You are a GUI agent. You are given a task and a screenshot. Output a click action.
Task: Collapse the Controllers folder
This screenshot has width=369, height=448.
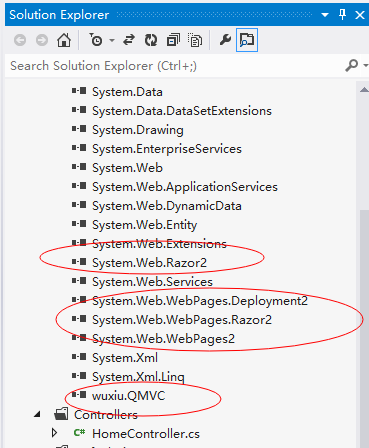point(38,415)
